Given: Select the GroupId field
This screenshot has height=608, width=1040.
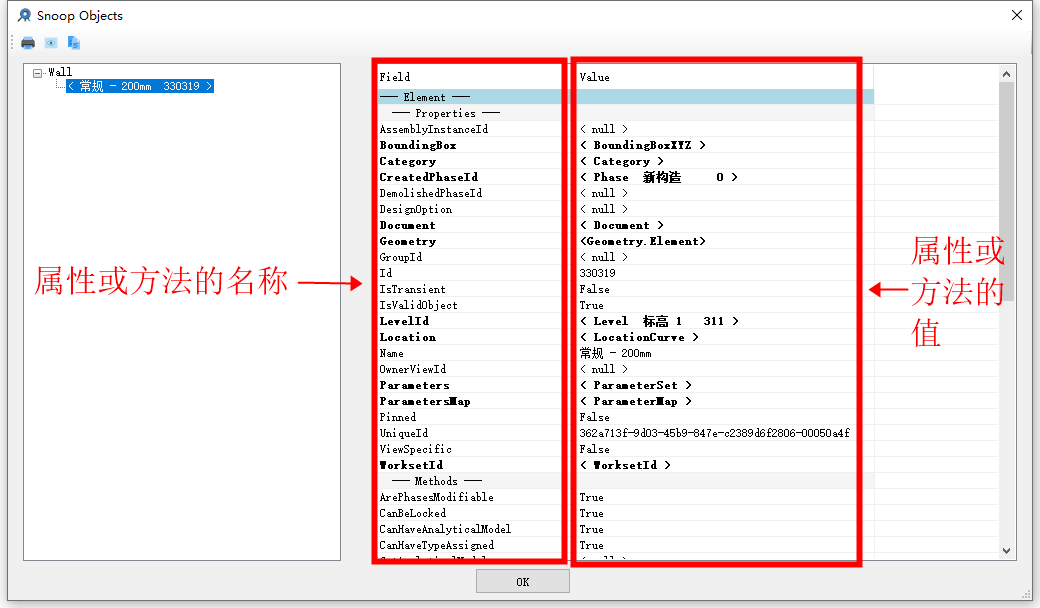Looking at the screenshot, I should click(401, 257).
